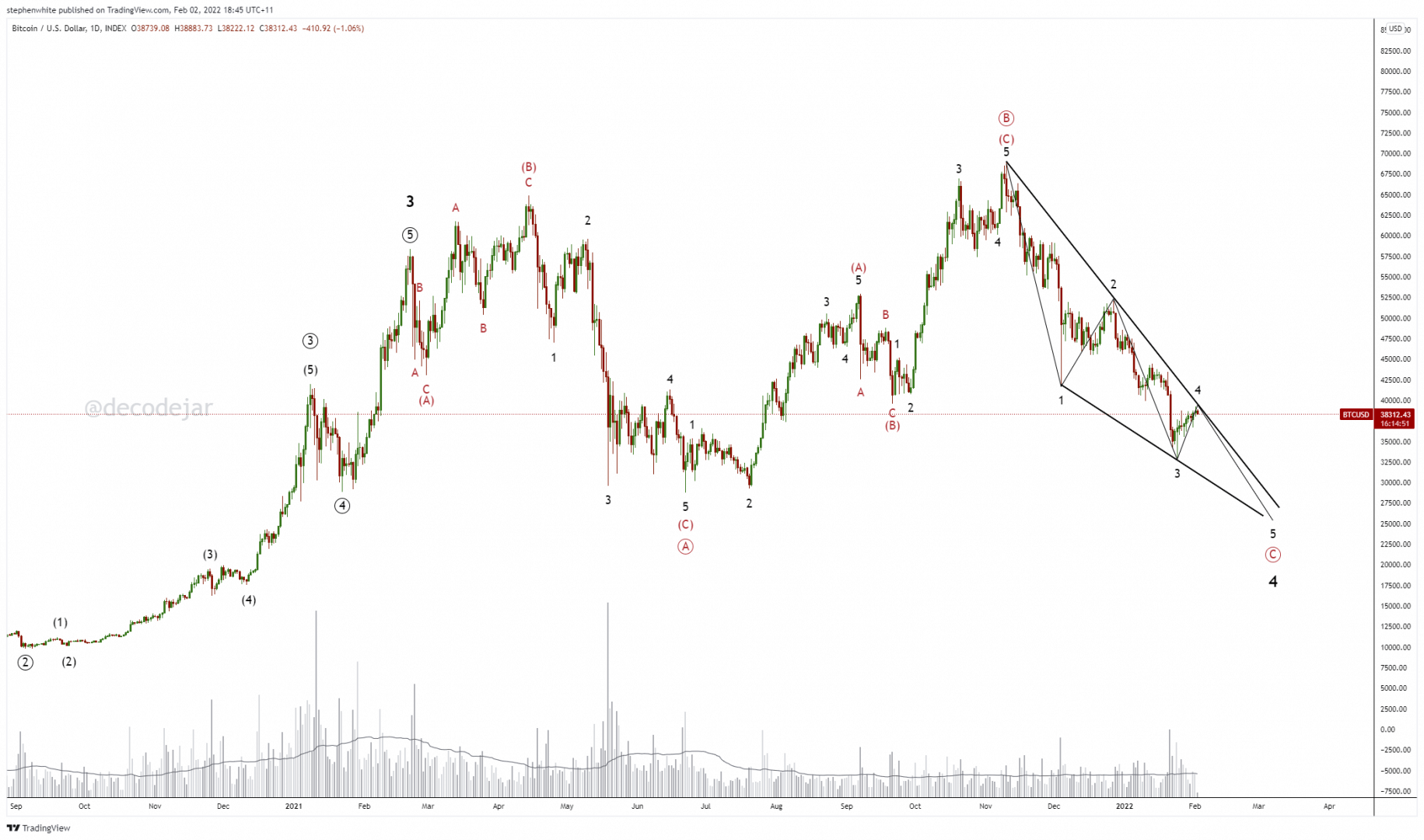Image resolution: width=1424 pixels, height=840 pixels.
Task: Click the change value −410.92 (−1.06%)
Action: pos(333,29)
